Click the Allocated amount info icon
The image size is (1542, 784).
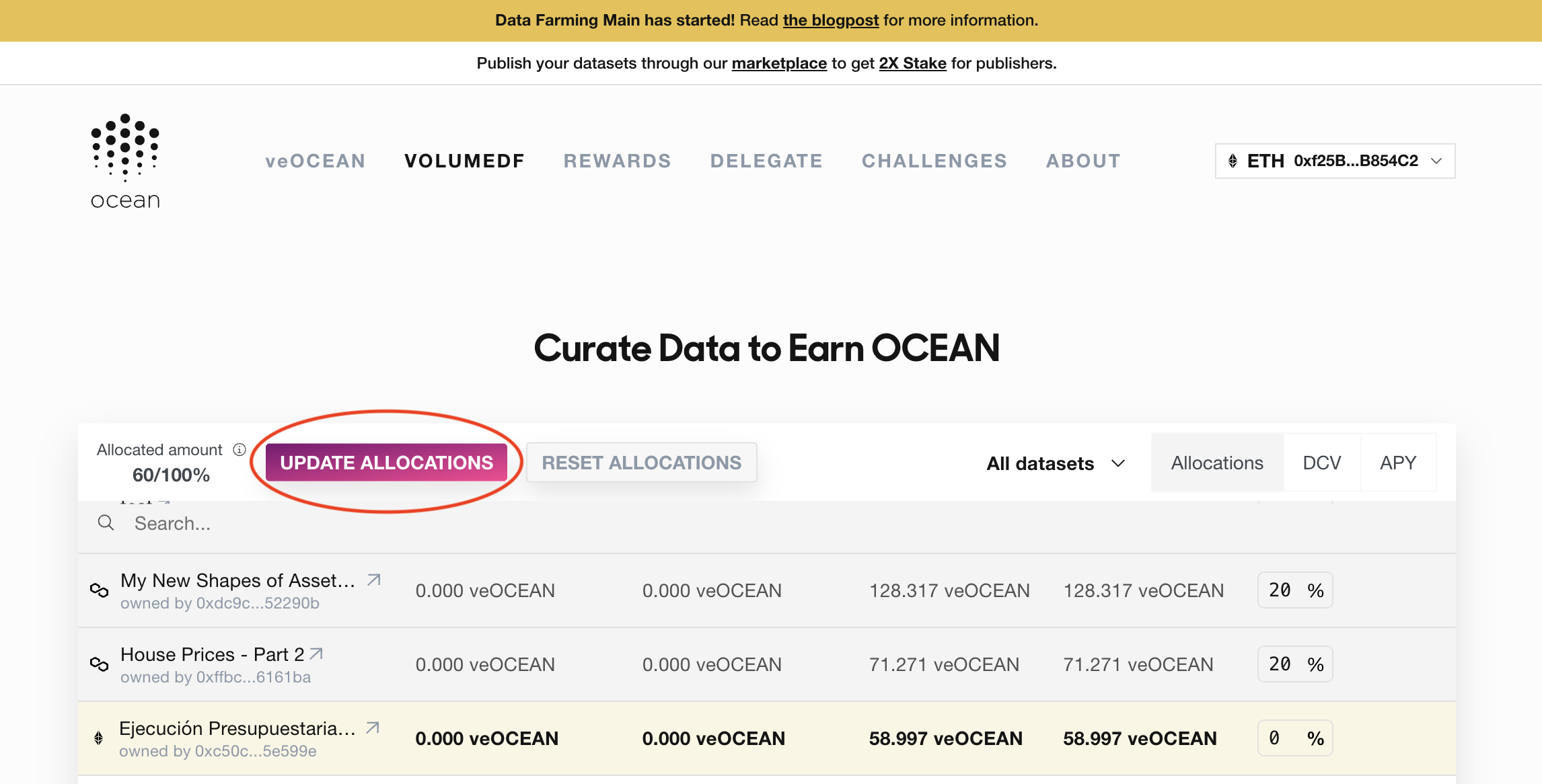pos(240,450)
